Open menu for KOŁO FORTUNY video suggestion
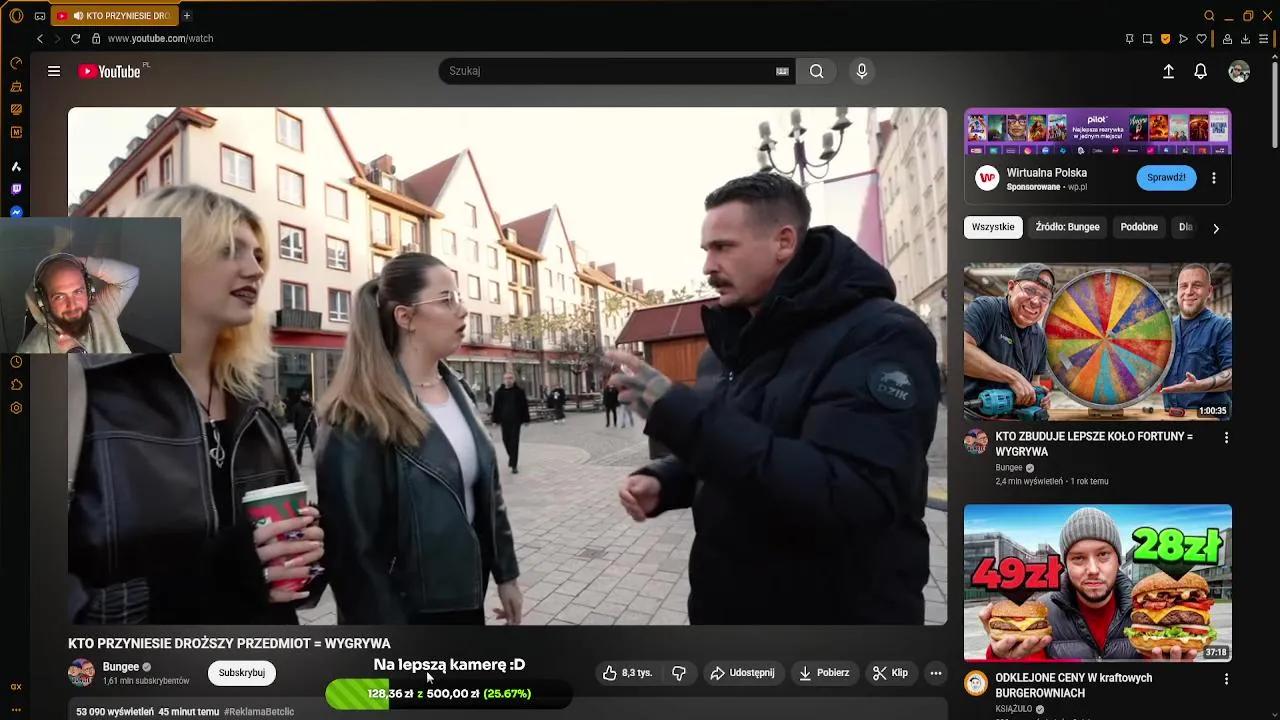The width and height of the screenshot is (1280, 720). coord(1226,437)
